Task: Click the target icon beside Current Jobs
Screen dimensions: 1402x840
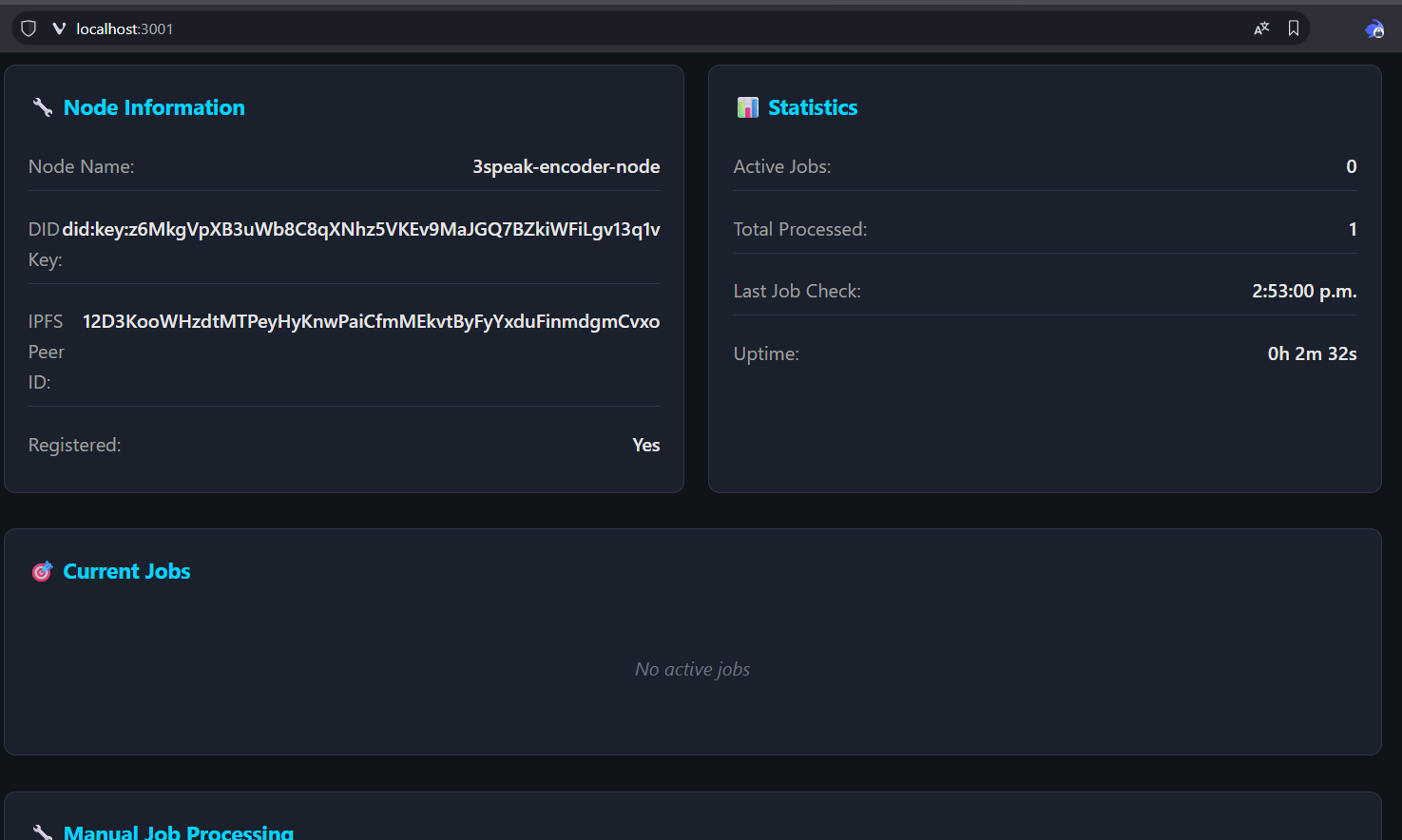Action: coord(42,571)
